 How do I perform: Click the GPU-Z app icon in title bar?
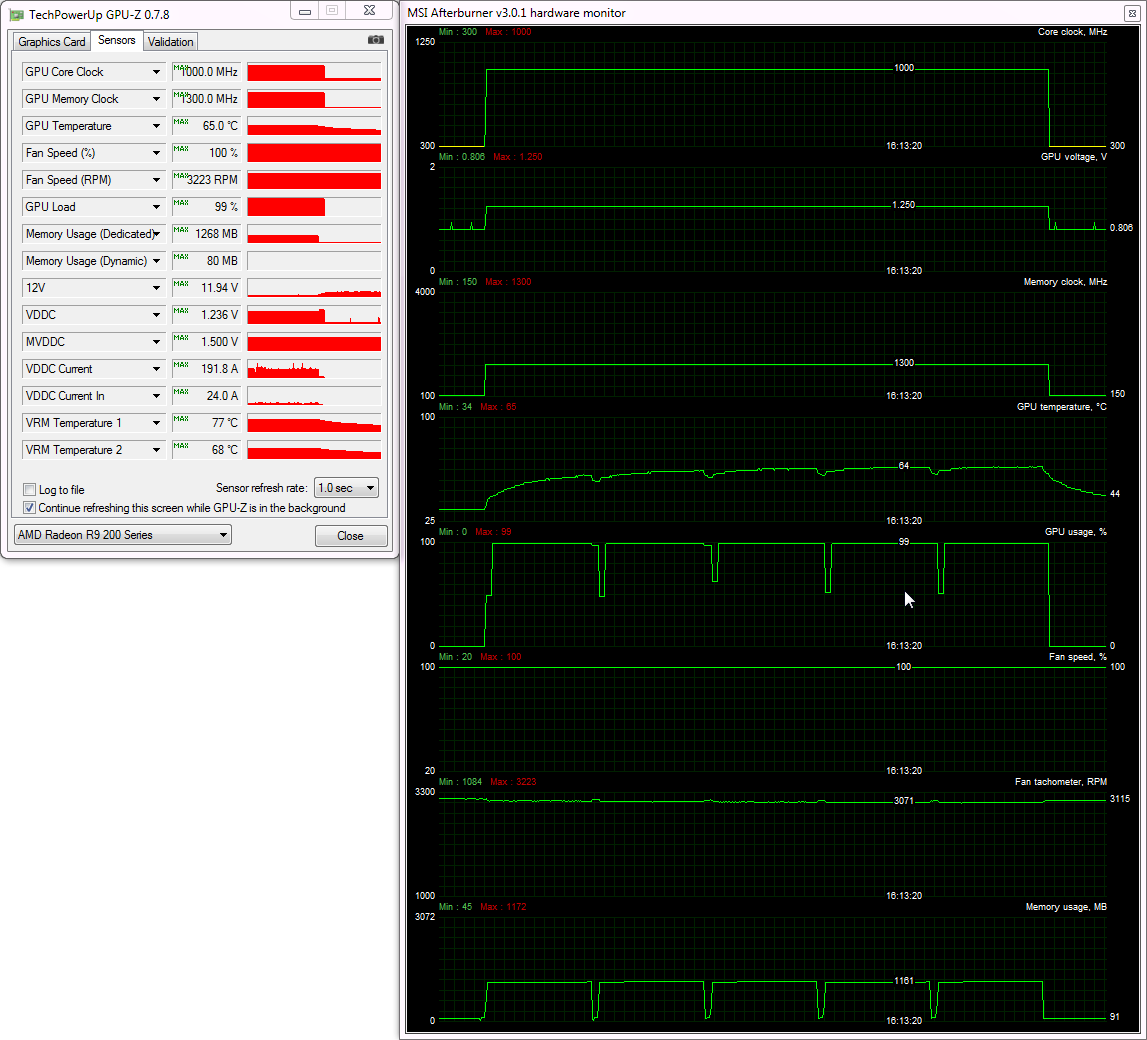pos(16,14)
